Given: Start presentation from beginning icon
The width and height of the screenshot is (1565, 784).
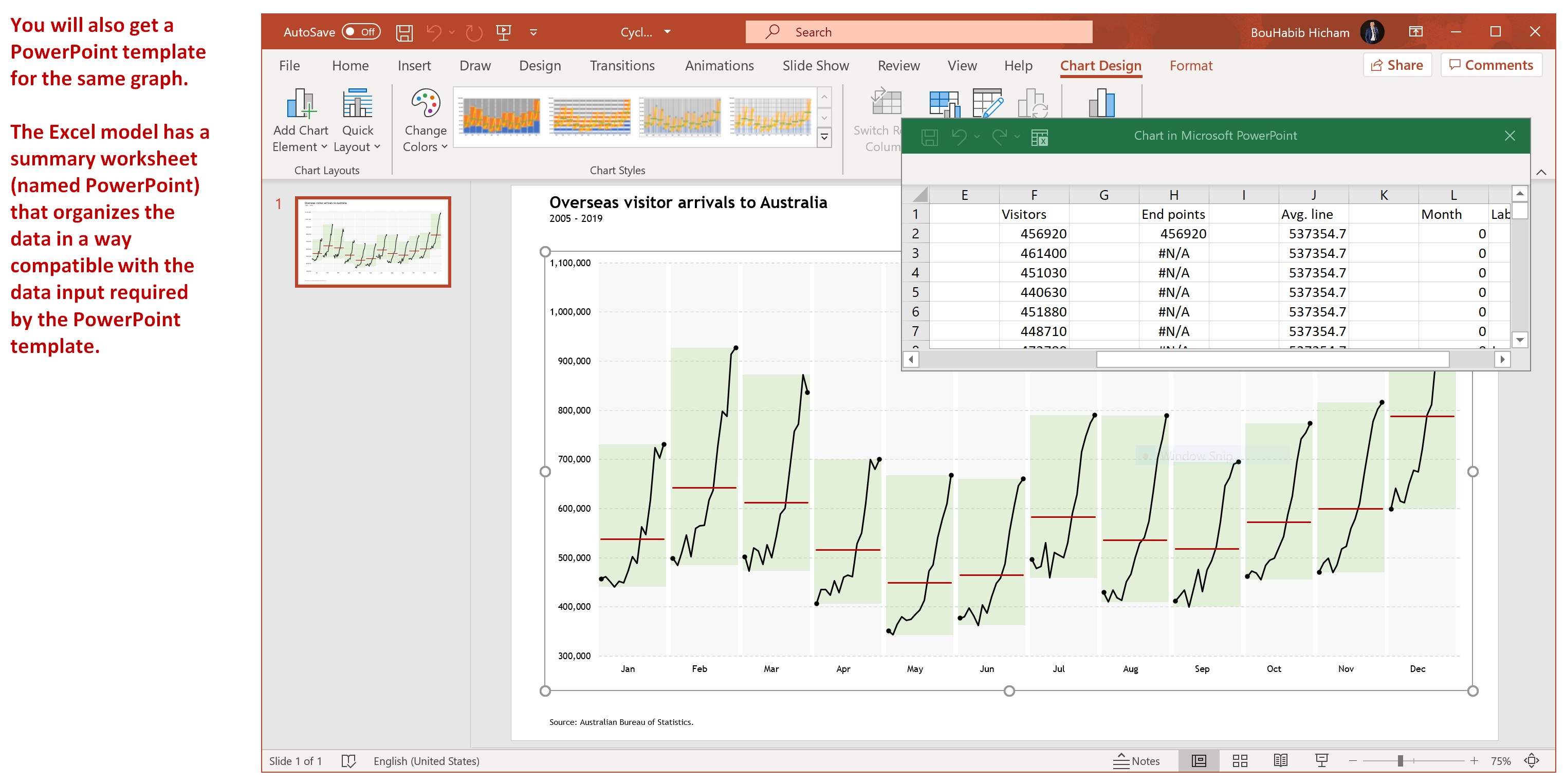Looking at the screenshot, I should click(x=504, y=32).
